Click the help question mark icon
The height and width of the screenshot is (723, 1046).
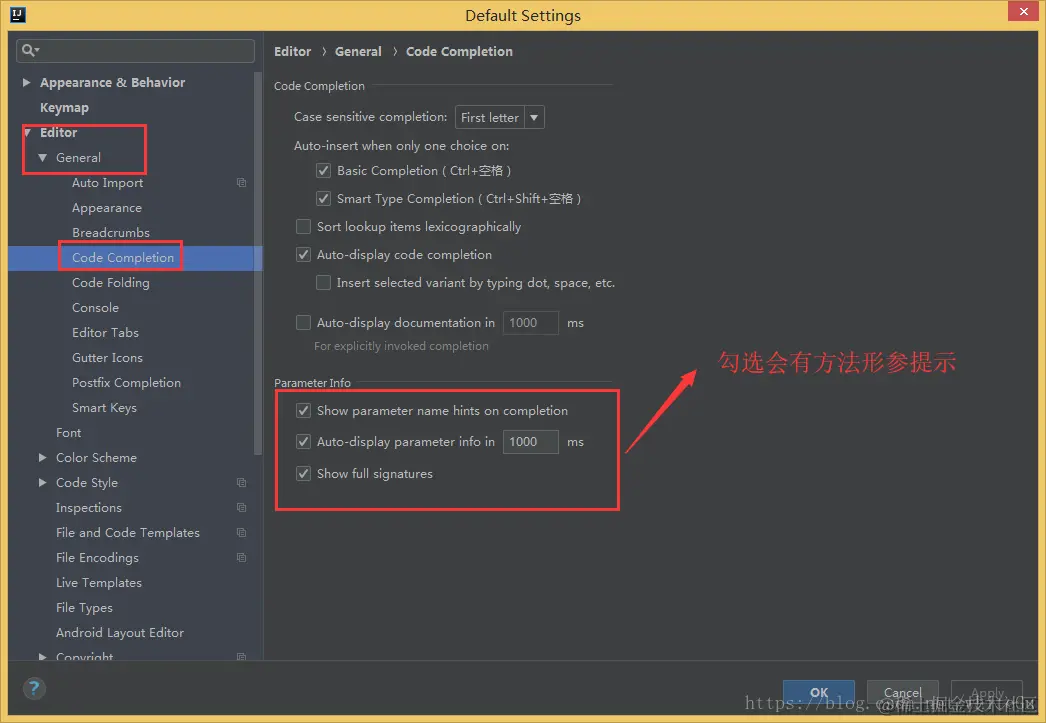click(34, 688)
